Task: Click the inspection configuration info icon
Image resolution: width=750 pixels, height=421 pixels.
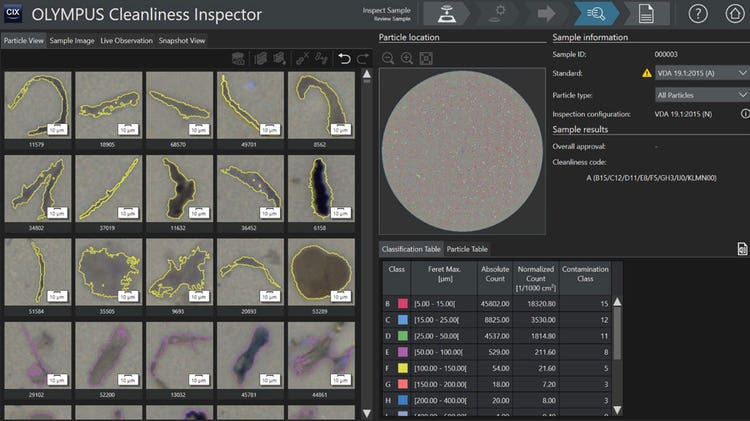Action: [x=746, y=113]
